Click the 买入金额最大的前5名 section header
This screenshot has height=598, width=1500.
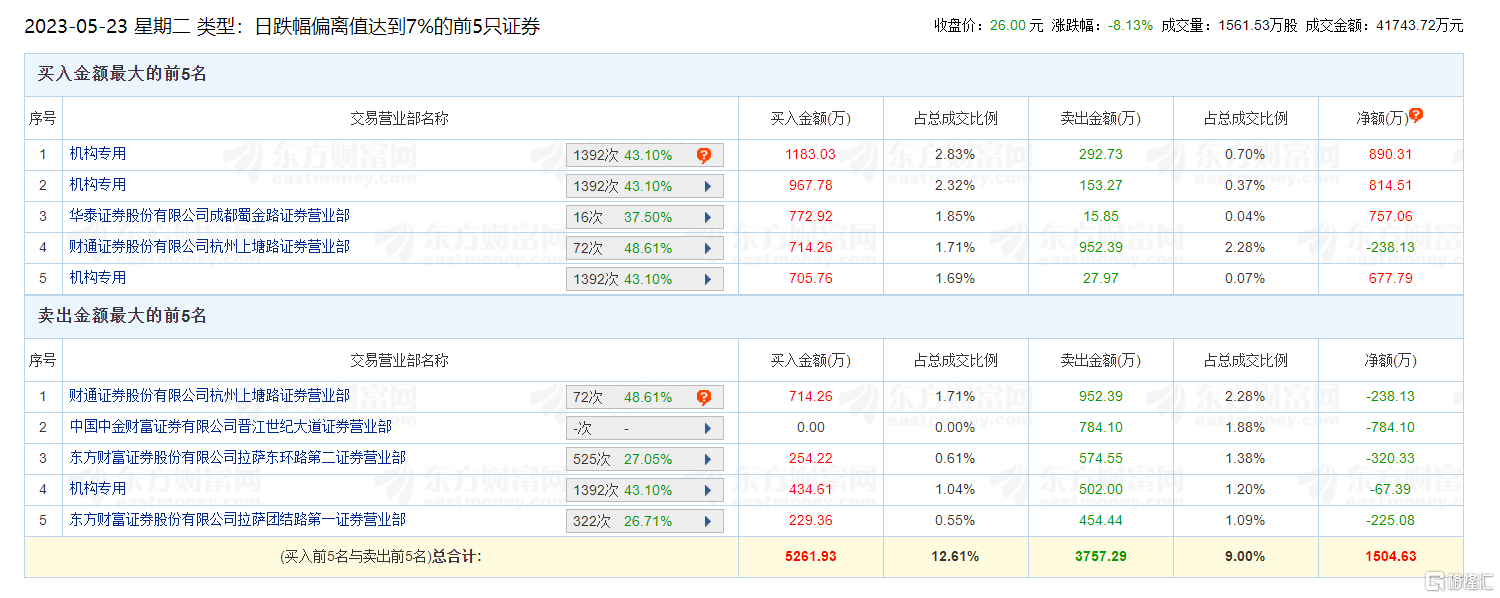coord(122,74)
